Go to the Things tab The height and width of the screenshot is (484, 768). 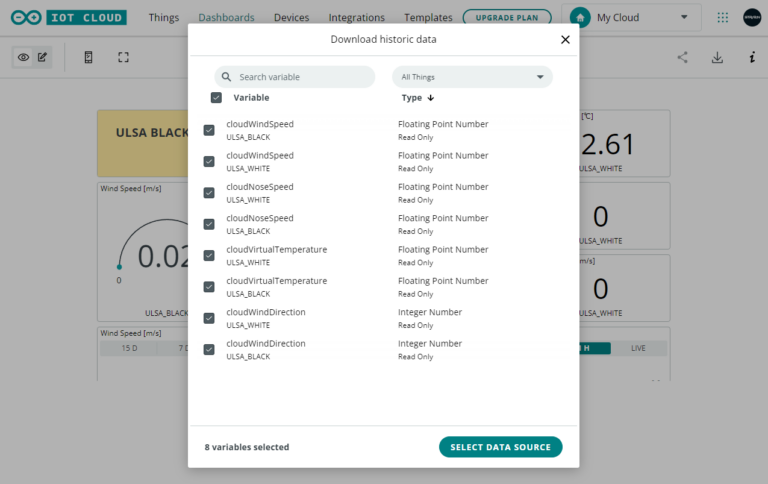(164, 17)
